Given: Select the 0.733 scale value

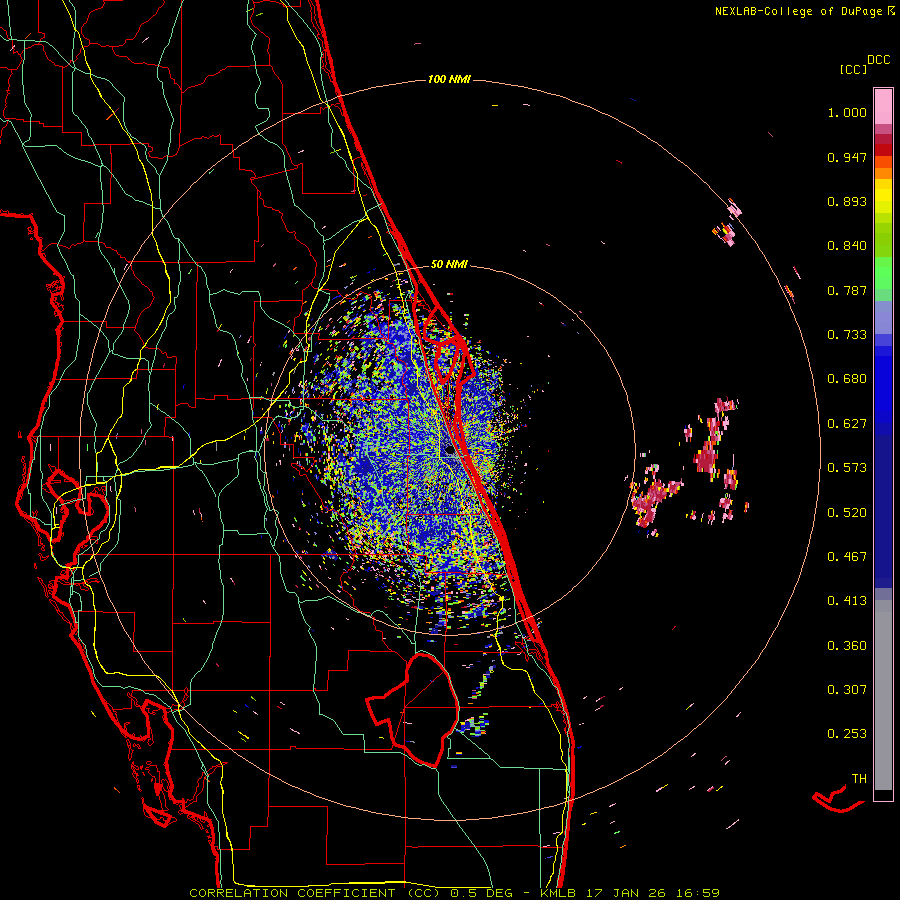Looking at the screenshot, I should pyautogui.click(x=847, y=335).
